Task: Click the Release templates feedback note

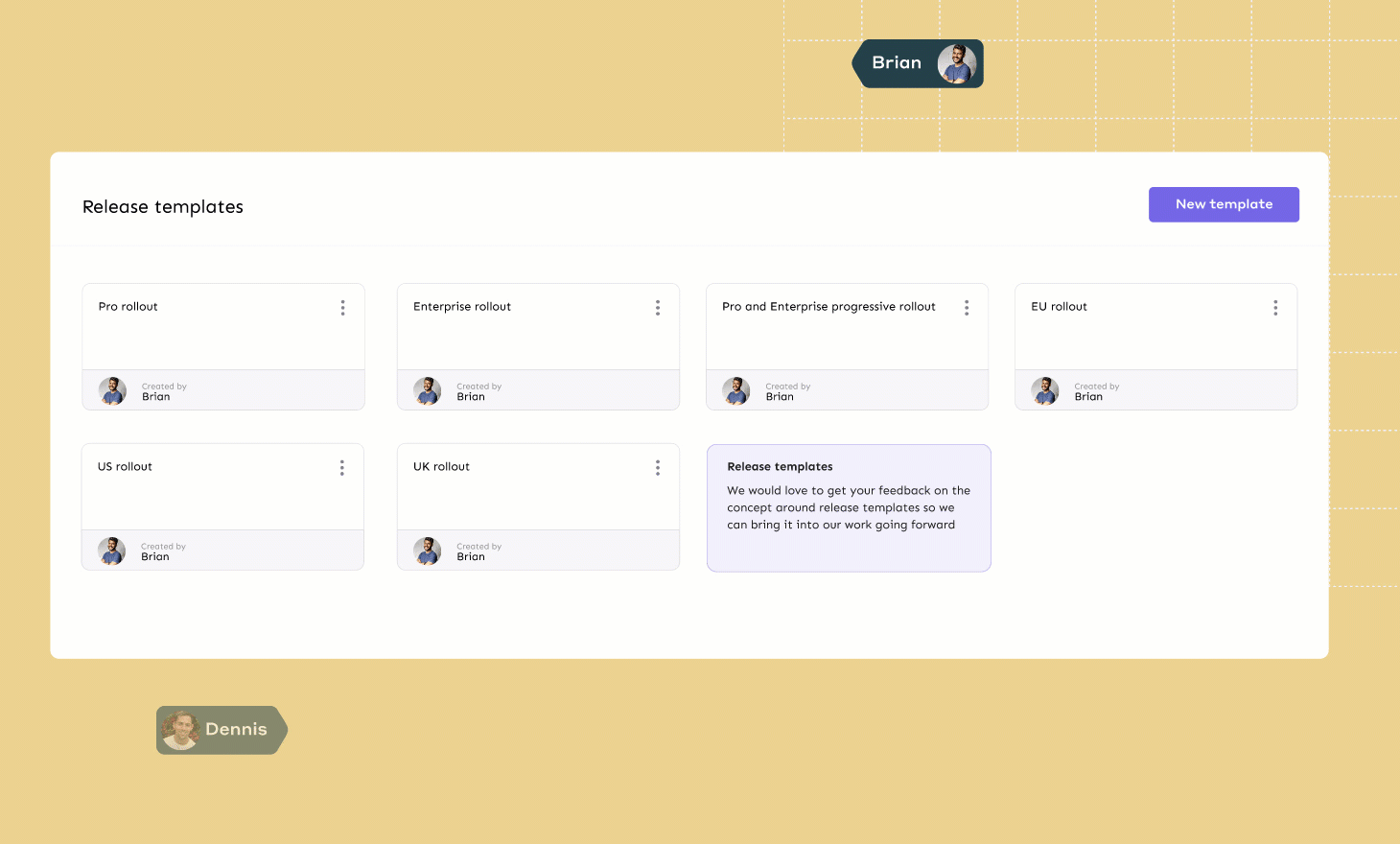Action: click(849, 508)
